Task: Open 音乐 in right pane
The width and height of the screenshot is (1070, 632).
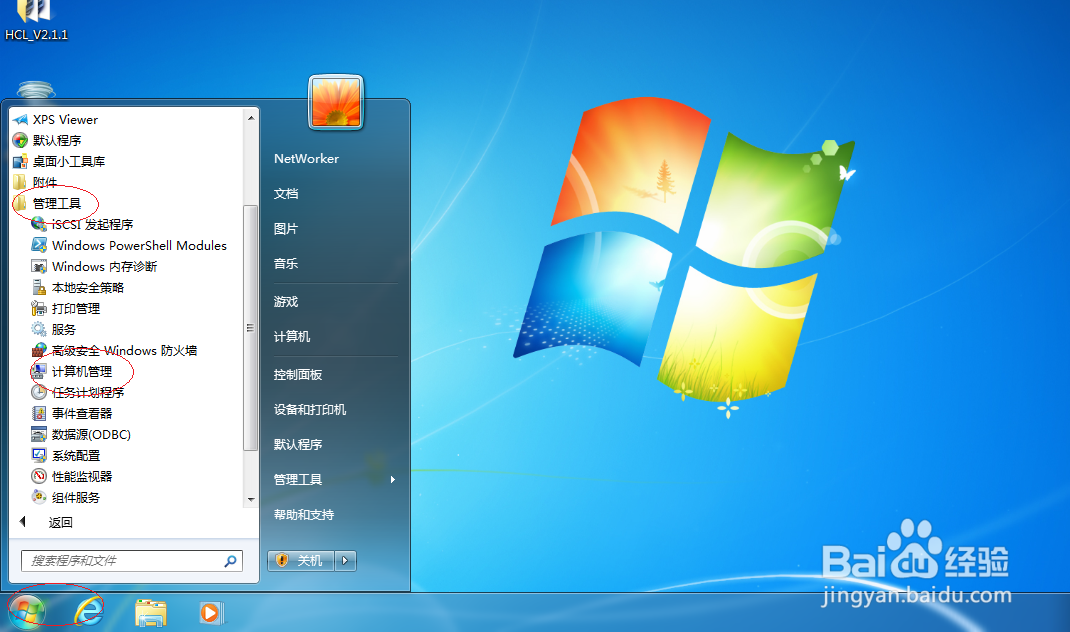Action: [286, 263]
